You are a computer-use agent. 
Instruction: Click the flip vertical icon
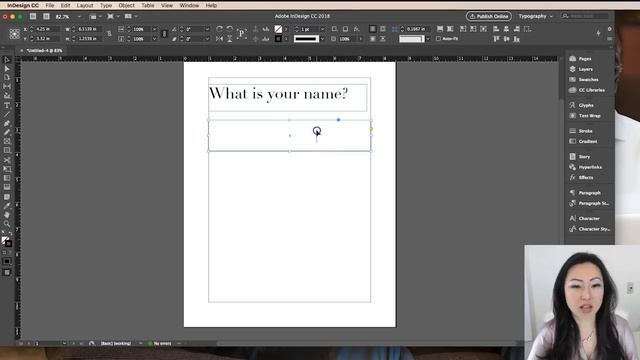(230, 39)
